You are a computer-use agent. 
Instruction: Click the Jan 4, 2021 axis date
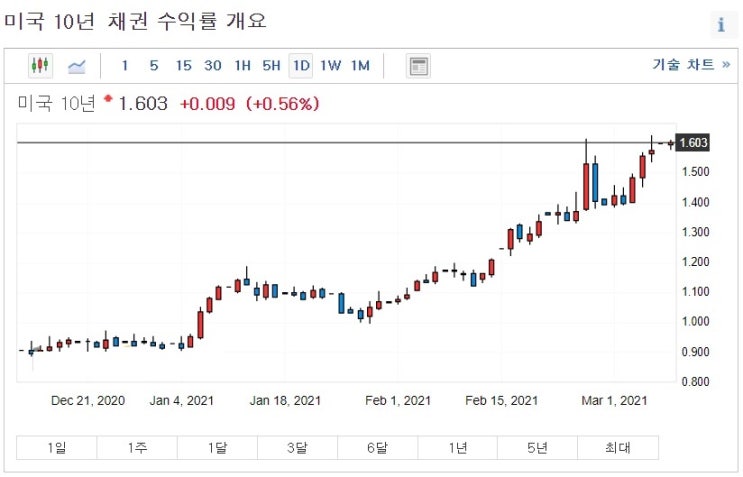coord(181,401)
